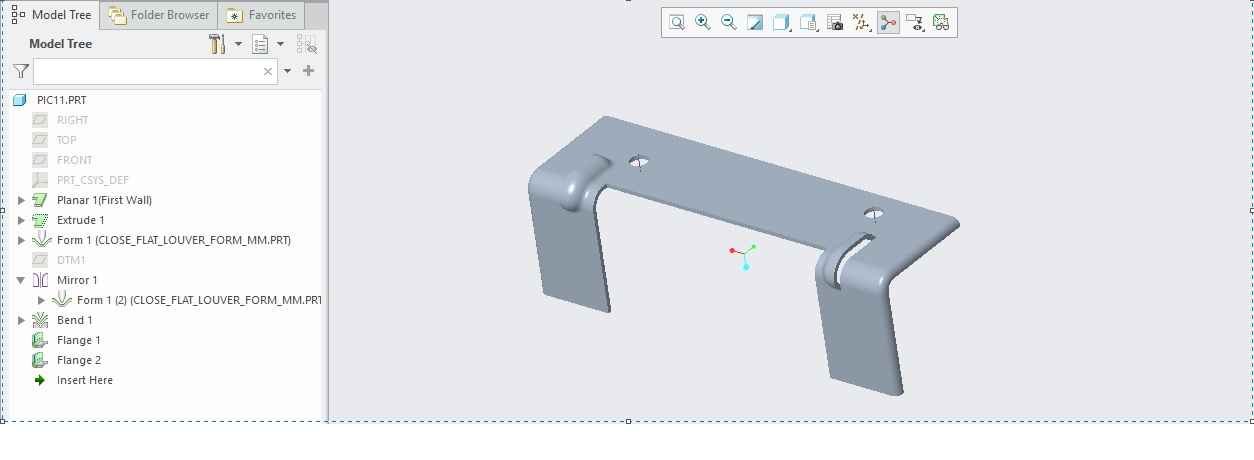Zoom in using the magnifier plus icon
Image resolution: width=1254 pixels, height=460 pixels.
(703, 22)
